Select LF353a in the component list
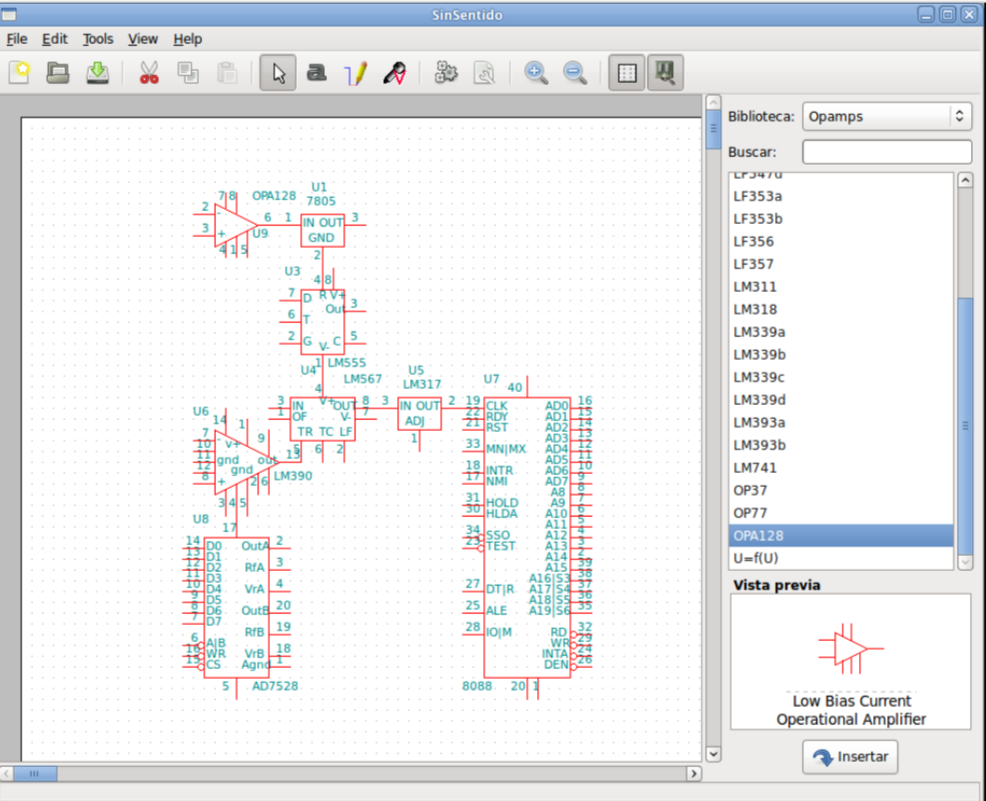 (x=841, y=196)
